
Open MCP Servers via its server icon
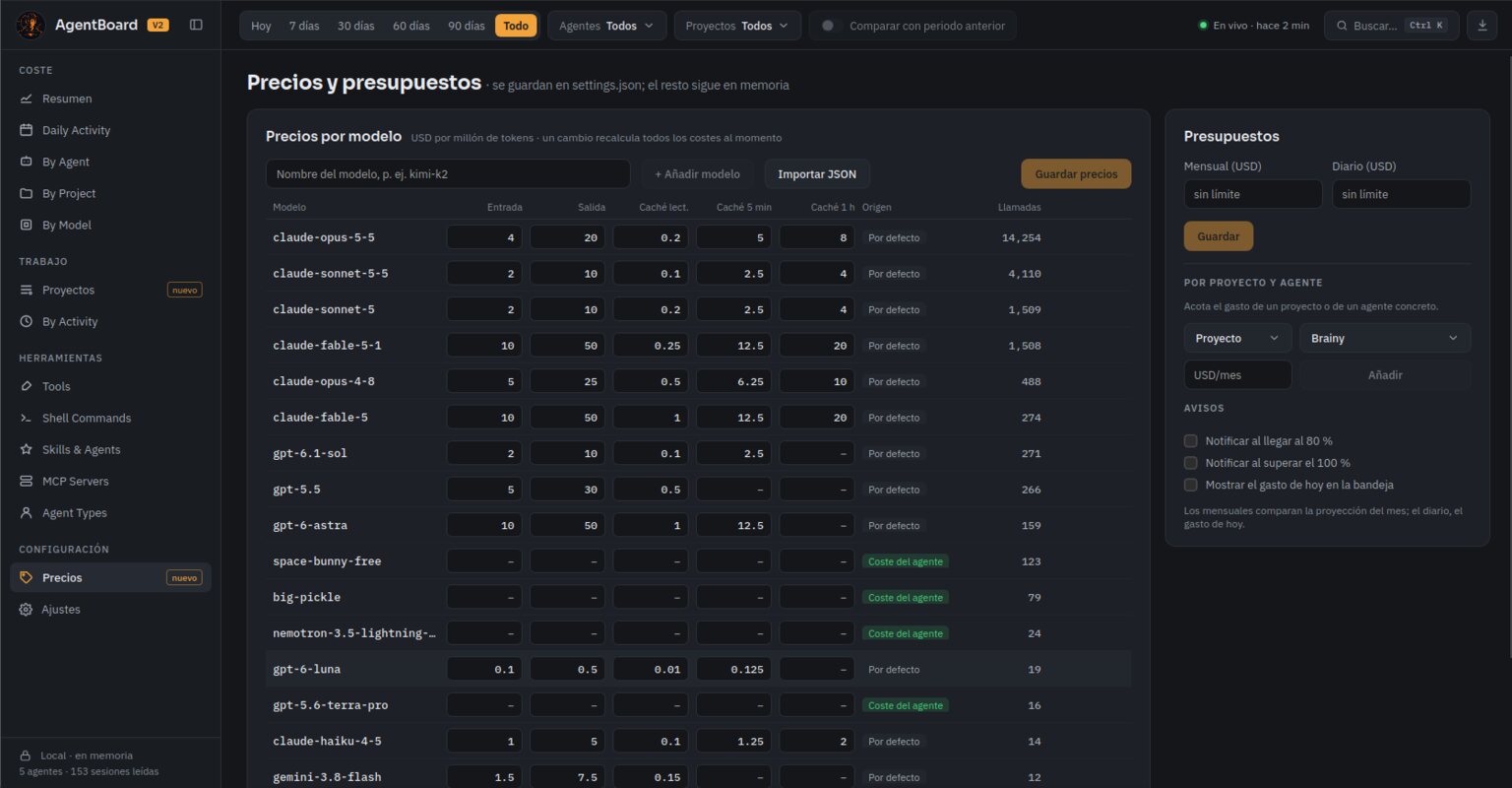[x=26, y=481]
